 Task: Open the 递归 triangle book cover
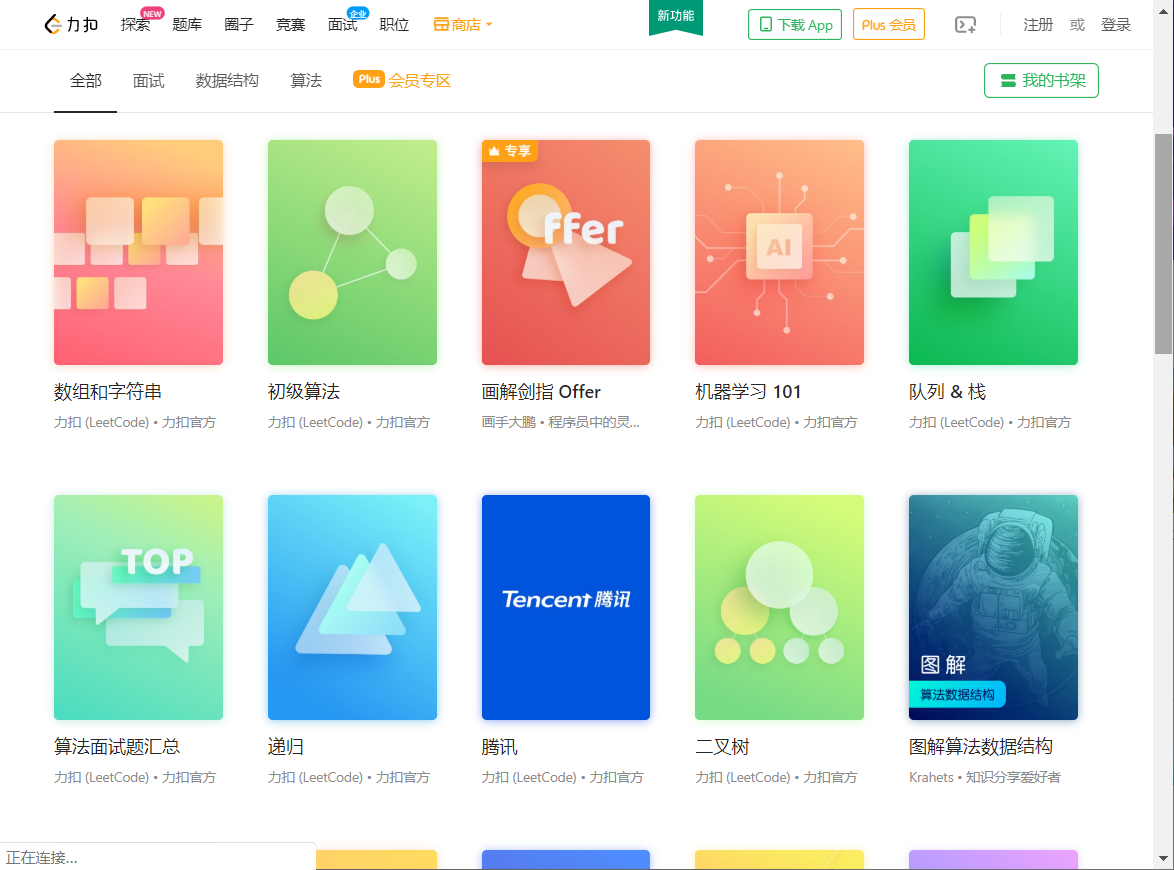[353, 607]
